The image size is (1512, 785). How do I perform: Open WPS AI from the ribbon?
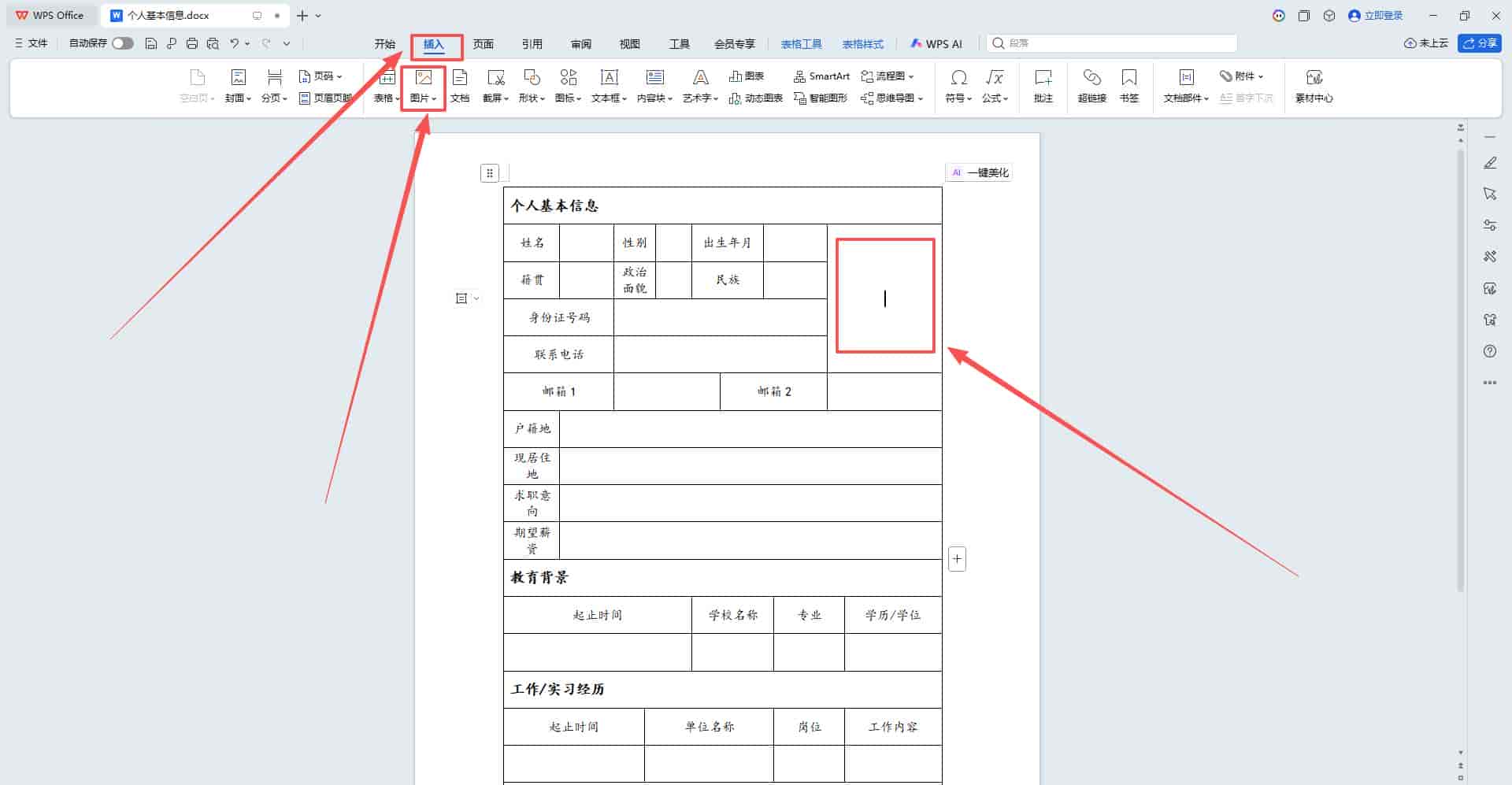(x=936, y=44)
